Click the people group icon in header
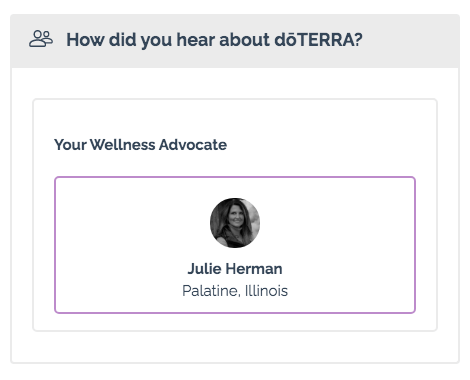The height and width of the screenshot is (380, 470). pos(41,39)
